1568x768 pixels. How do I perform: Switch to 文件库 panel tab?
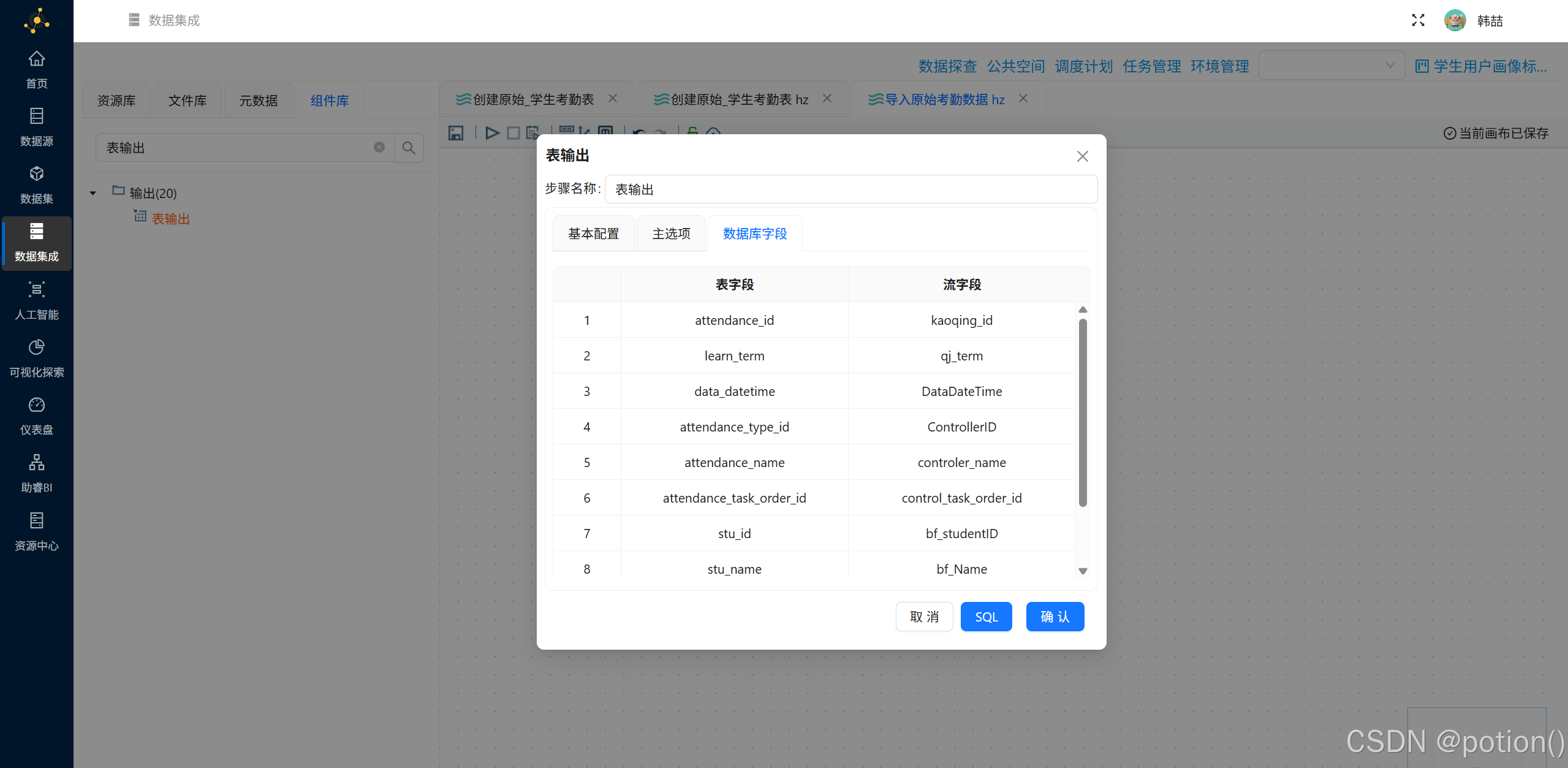[x=187, y=101]
